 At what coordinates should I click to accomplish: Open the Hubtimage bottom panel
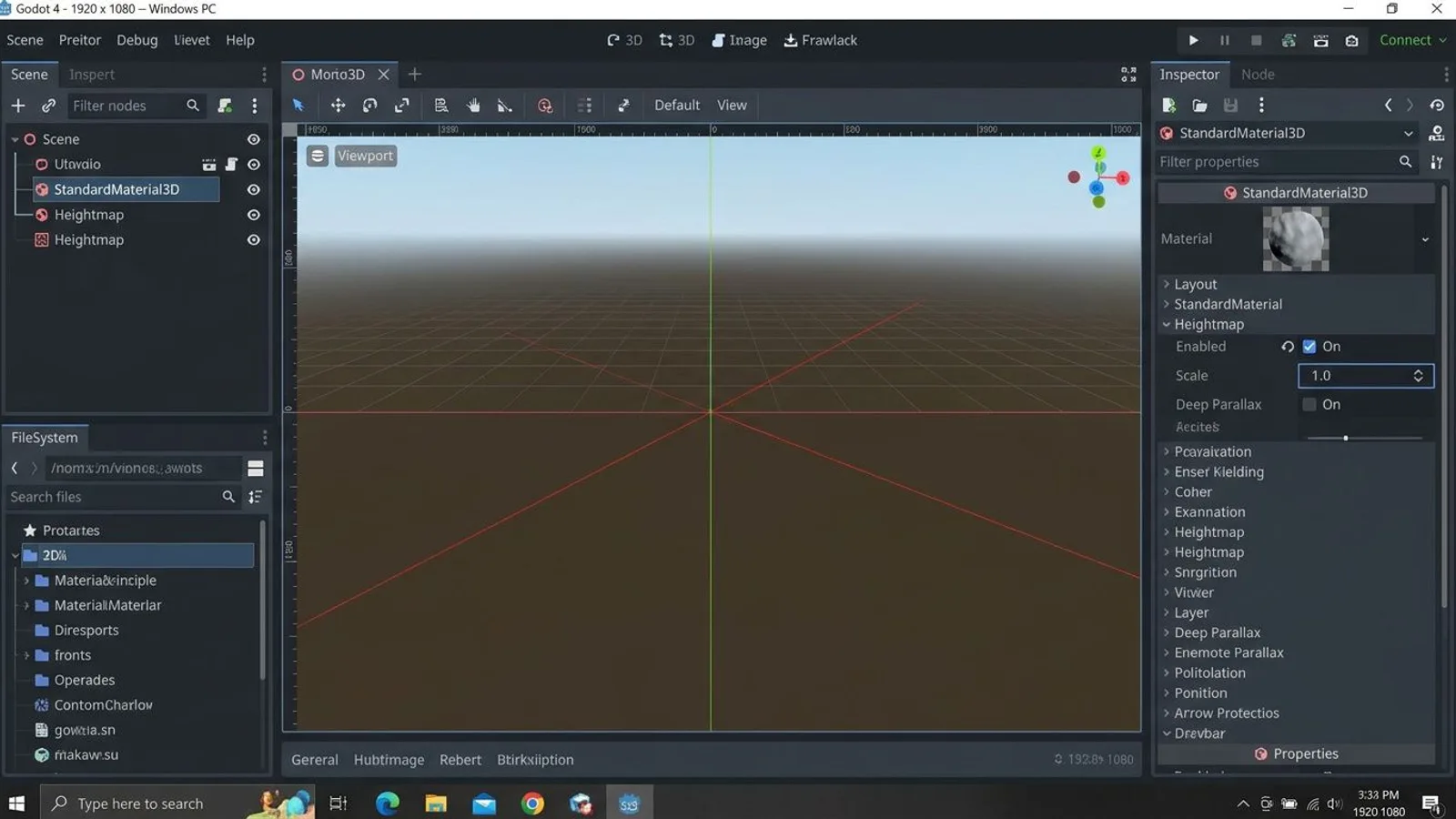389,760
